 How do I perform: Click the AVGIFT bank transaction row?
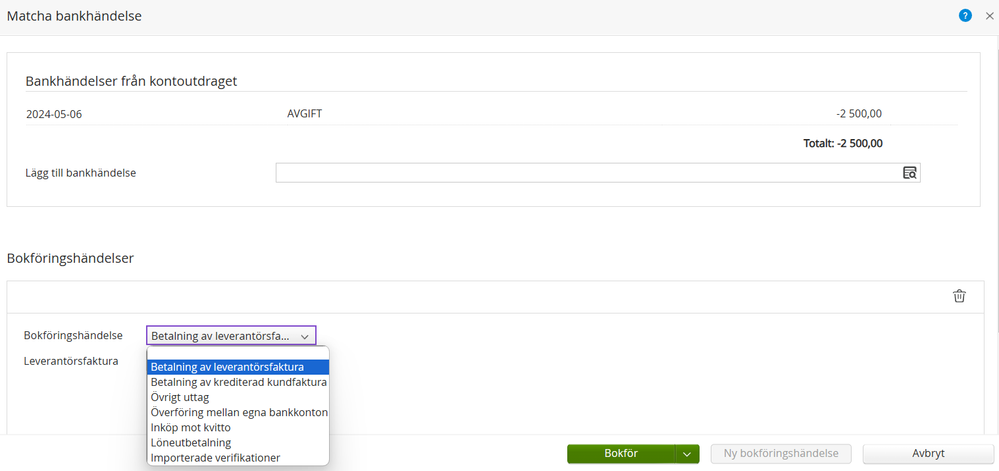(x=304, y=114)
